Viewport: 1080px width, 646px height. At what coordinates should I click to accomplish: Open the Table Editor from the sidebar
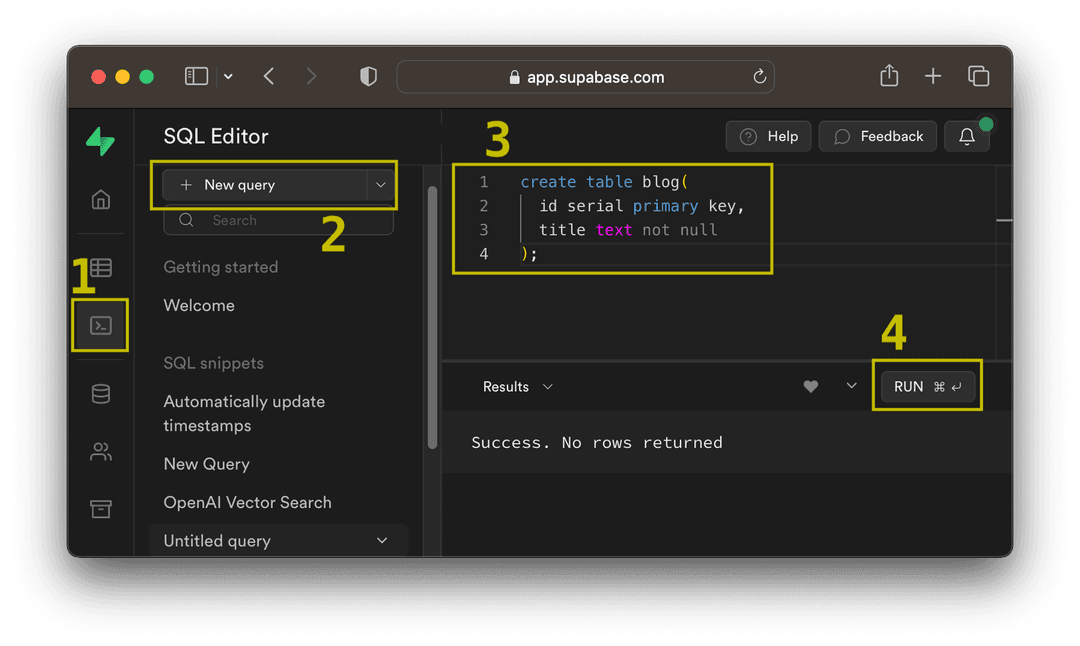(100, 267)
